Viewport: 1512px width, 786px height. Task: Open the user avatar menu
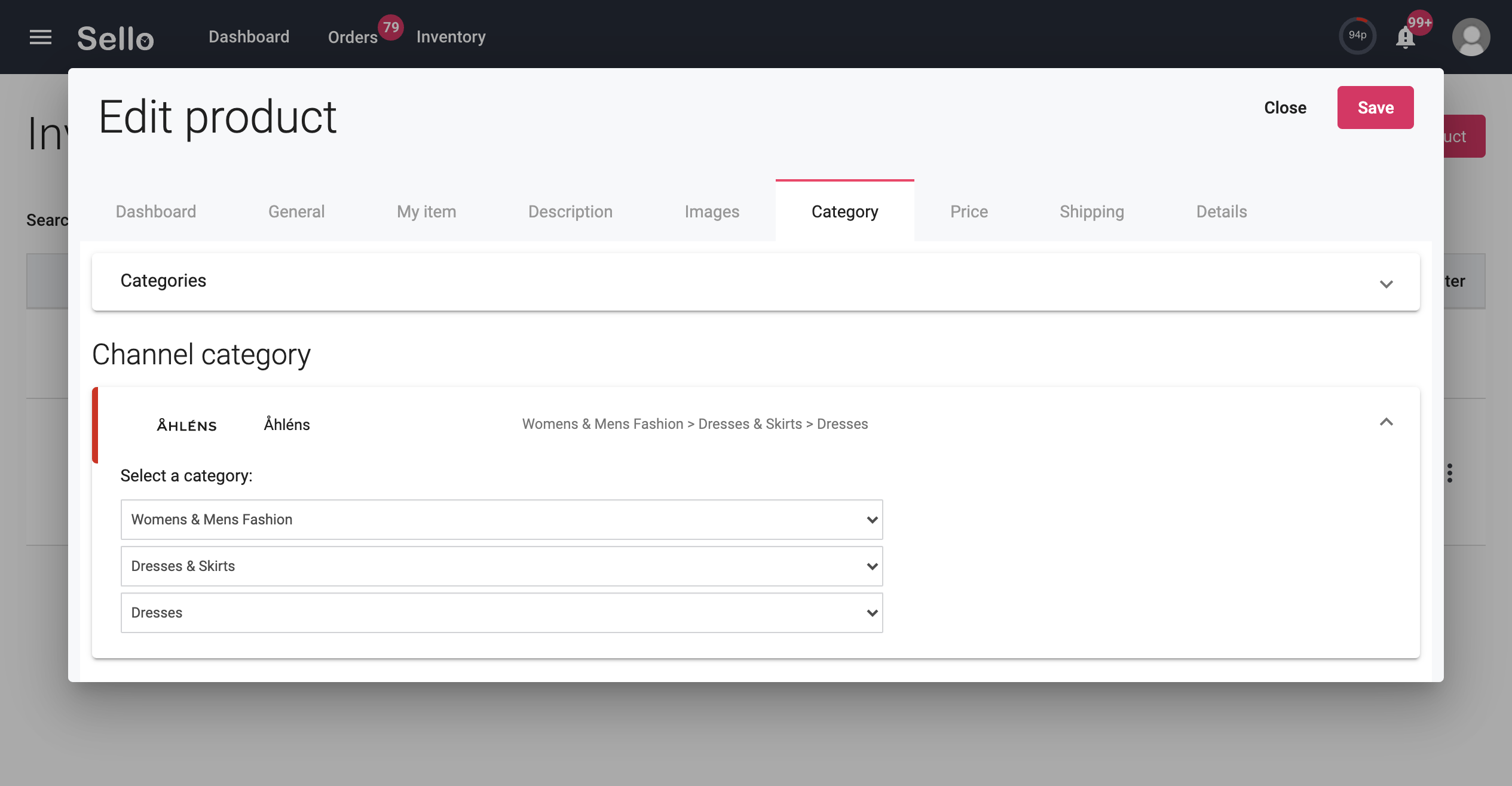coord(1471,37)
